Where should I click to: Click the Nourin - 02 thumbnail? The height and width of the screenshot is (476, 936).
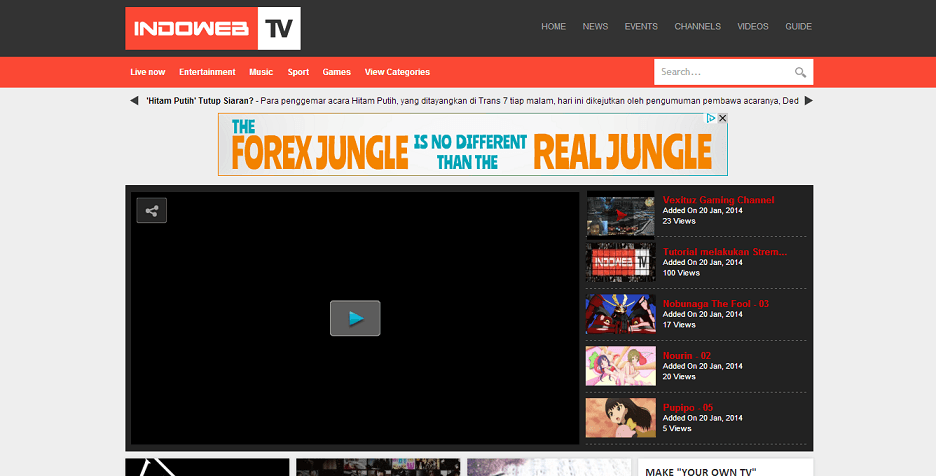[621, 366]
